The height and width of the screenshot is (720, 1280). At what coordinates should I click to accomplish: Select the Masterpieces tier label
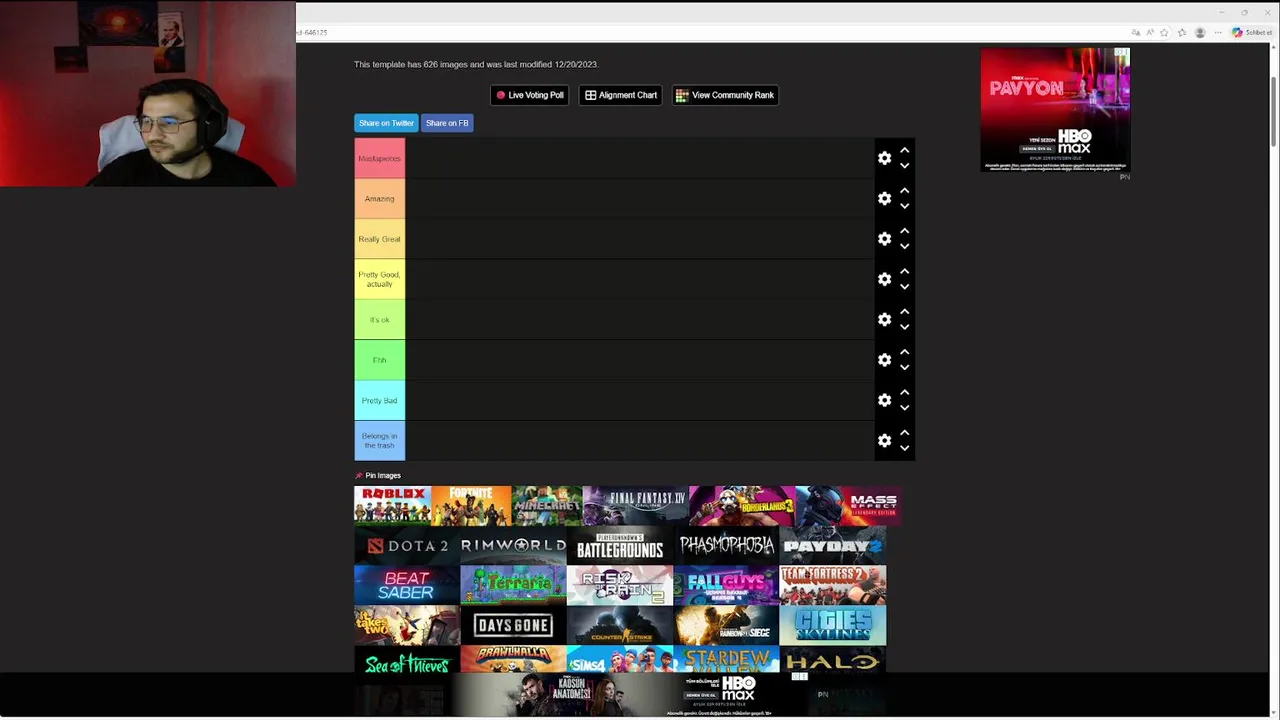379,158
